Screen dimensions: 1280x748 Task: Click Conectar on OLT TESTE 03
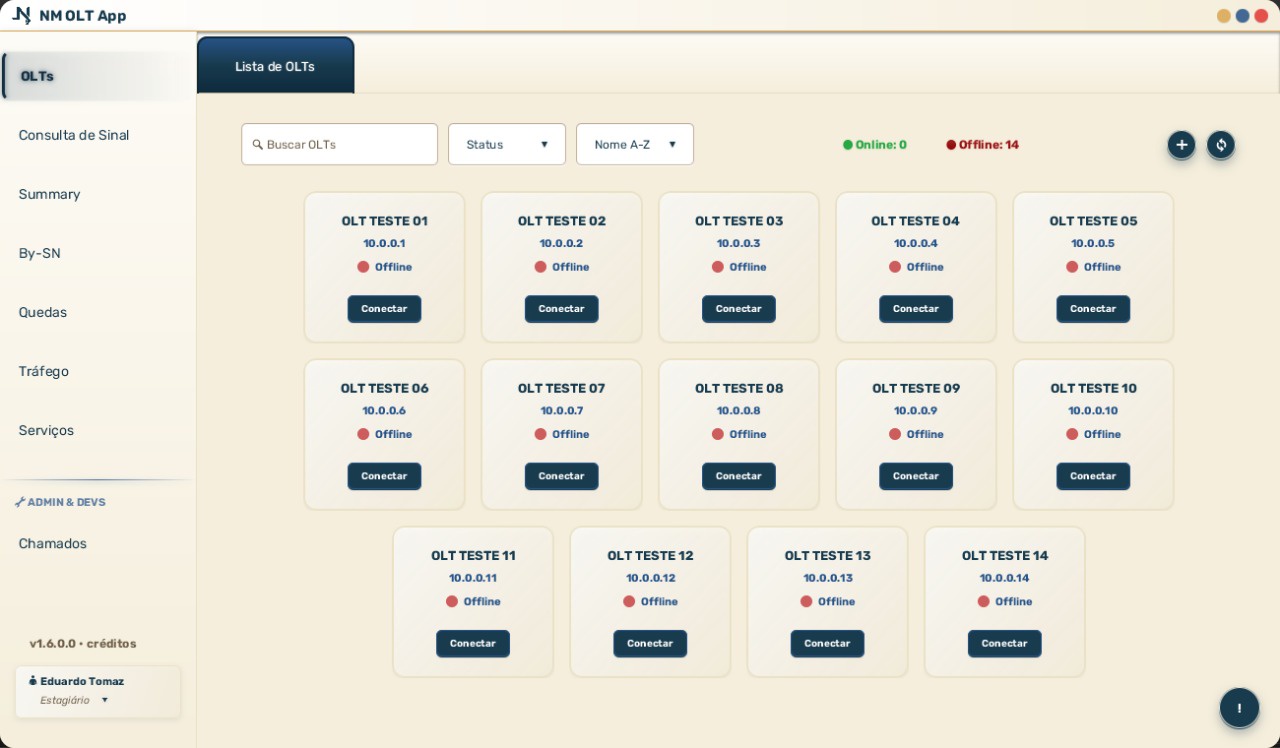pyautogui.click(x=738, y=309)
